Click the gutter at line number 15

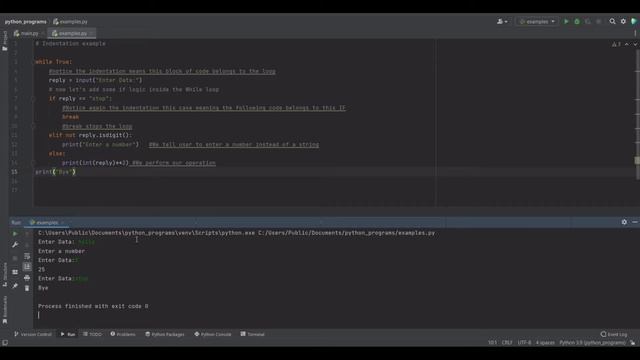(x=15, y=172)
